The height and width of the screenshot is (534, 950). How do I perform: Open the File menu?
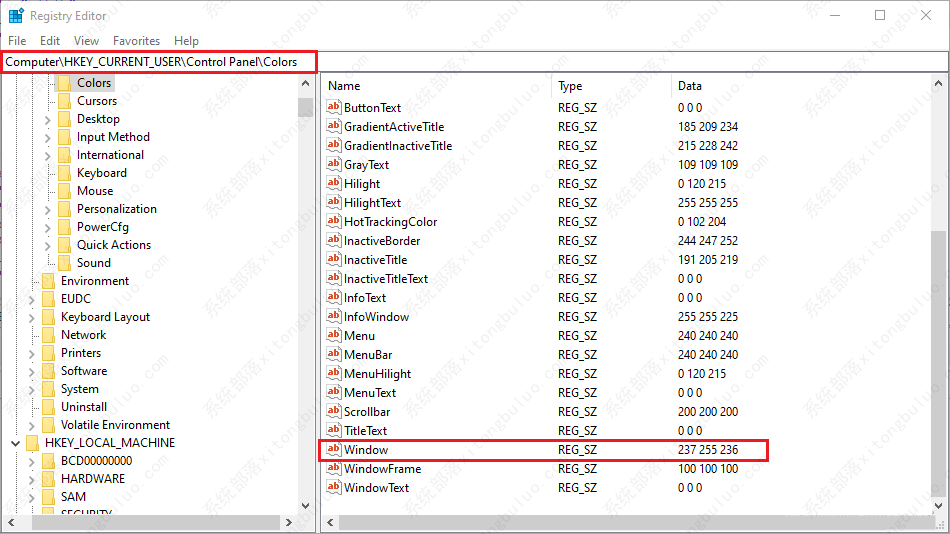[17, 41]
